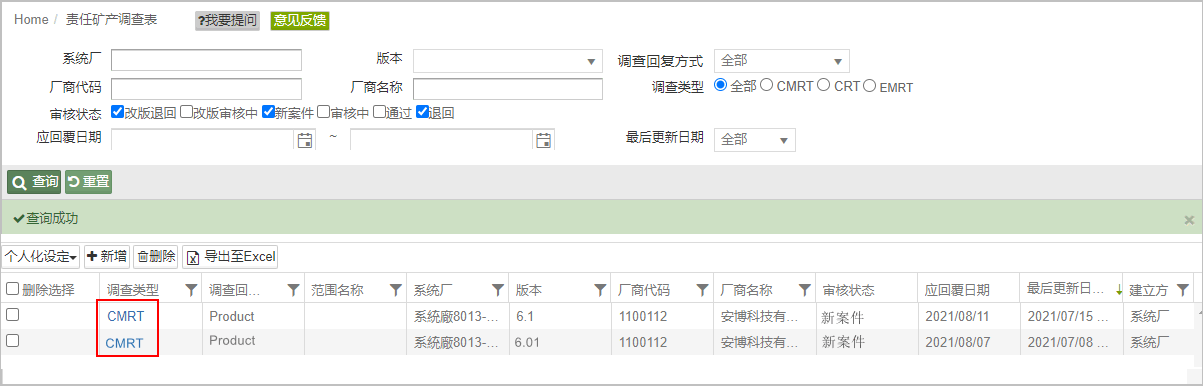
Task: Focus the 应回覆日期 end date field
Action: coord(442,140)
